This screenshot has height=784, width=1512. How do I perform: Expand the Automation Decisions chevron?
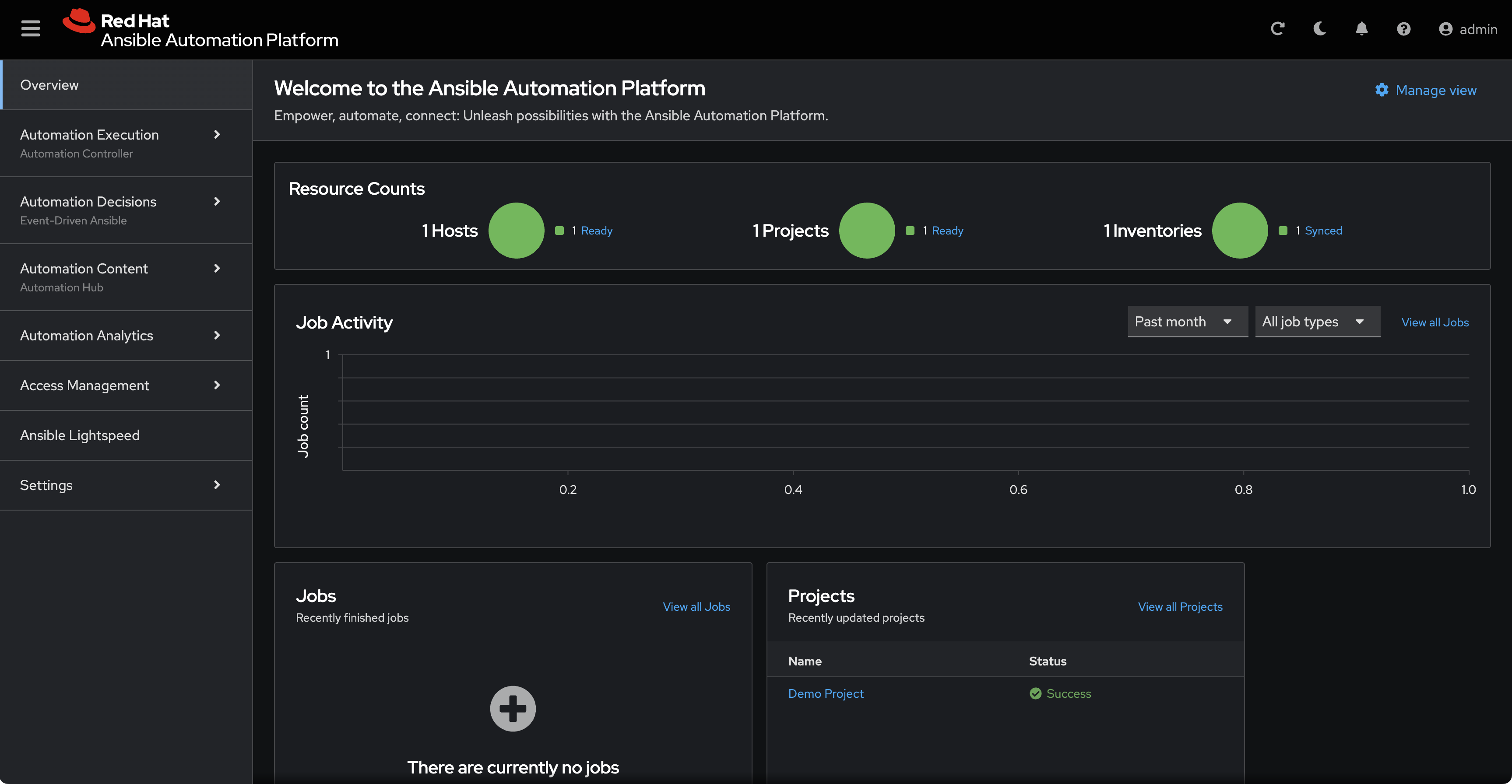(x=217, y=201)
